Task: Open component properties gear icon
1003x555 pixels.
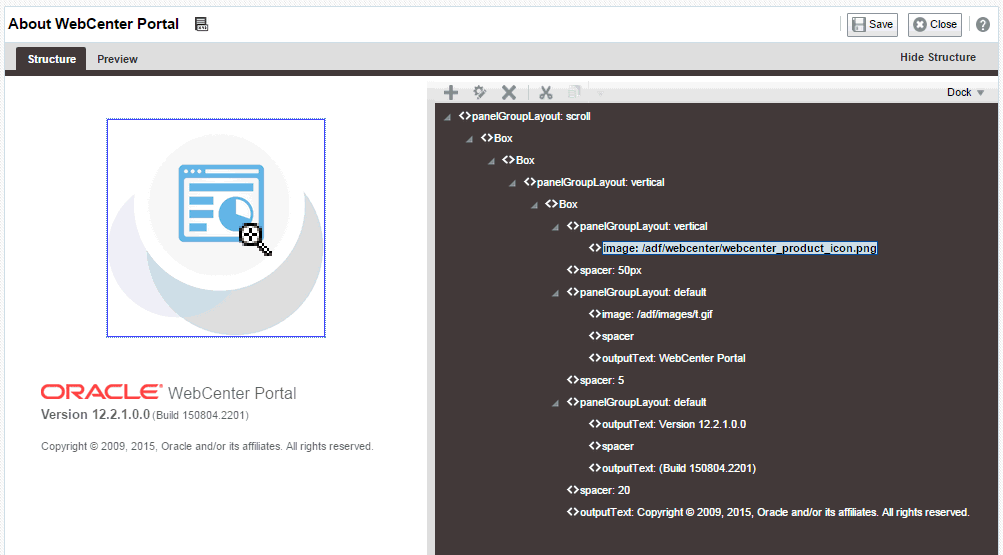Action: click(x=479, y=92)
